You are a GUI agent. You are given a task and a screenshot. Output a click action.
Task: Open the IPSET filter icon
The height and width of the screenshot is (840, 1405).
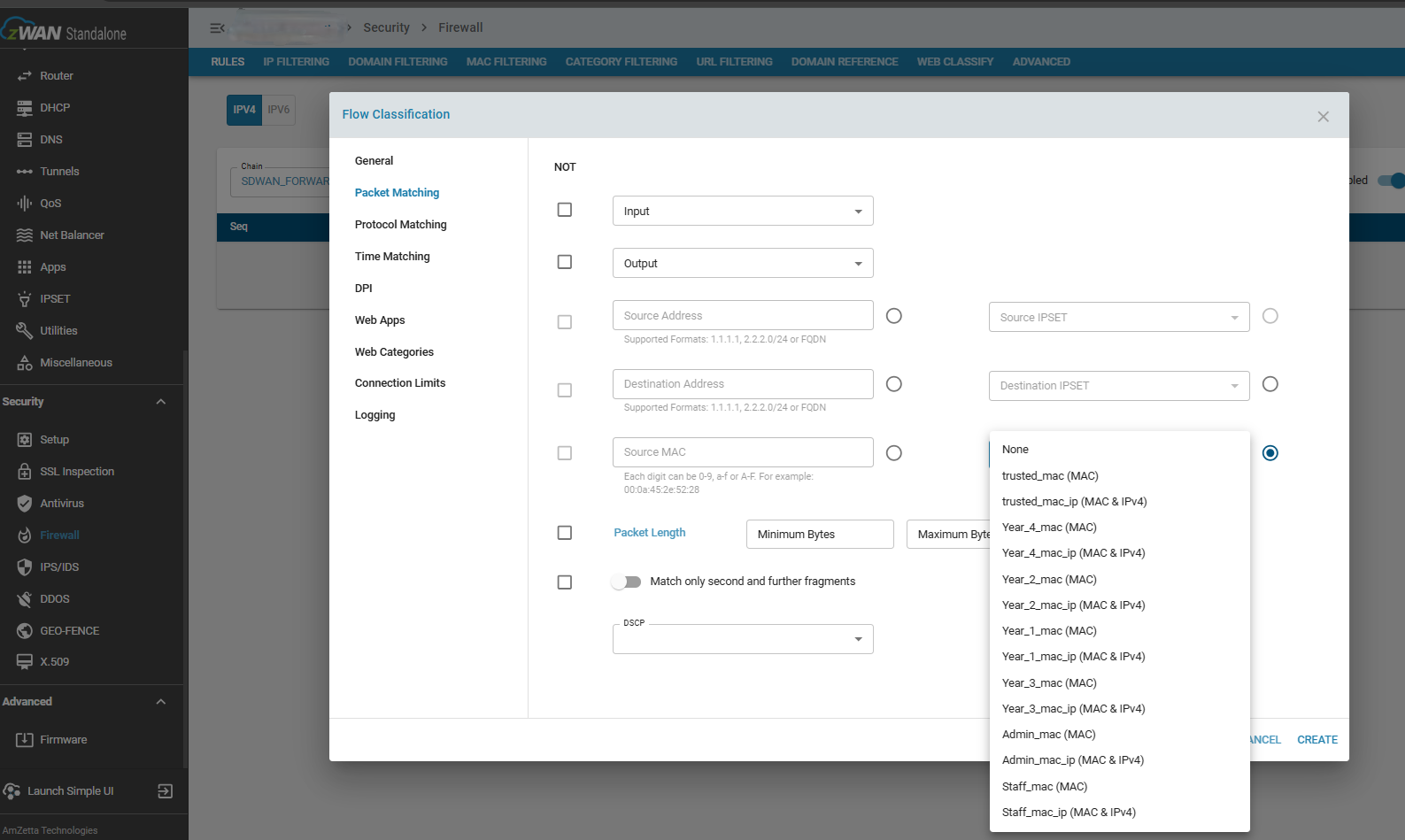pyautogui.click(x=24, y=298)
